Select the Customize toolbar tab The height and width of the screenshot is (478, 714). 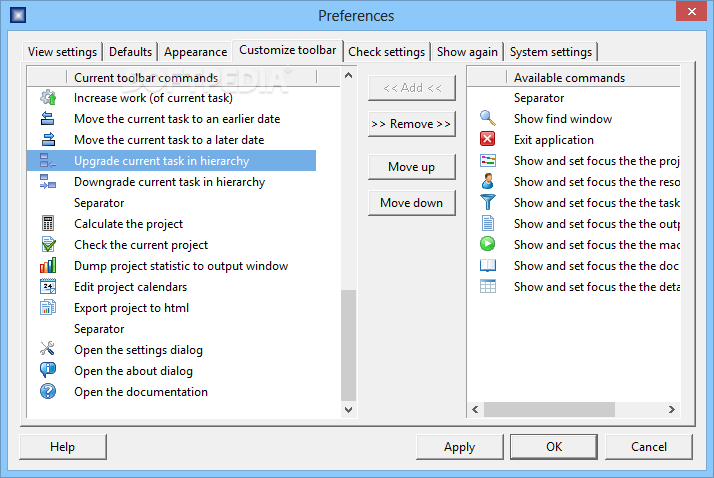pyautogui.click(x=288, y=50)
